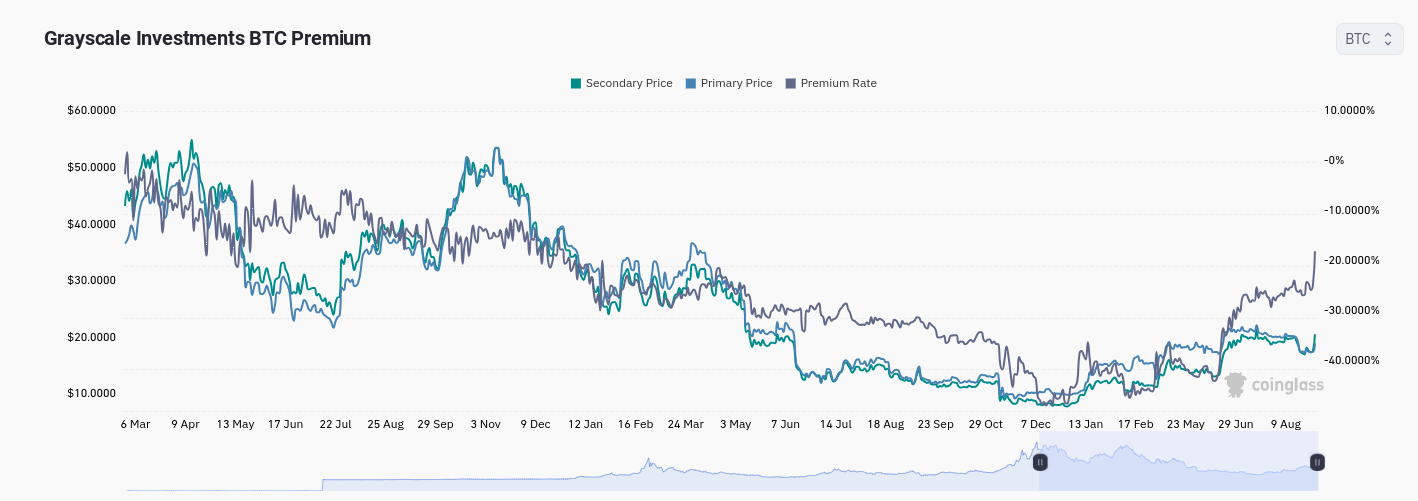
Task: Click the 9 Aug date label on the axis
Action: [x=1286, y=424]
